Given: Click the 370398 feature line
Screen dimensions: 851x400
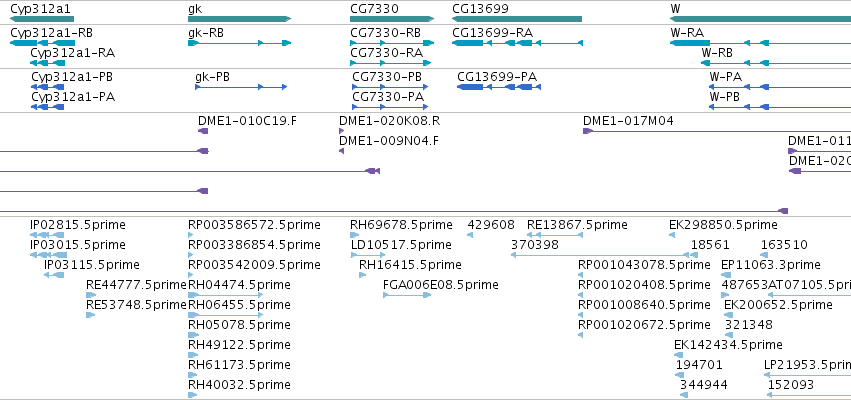Looking at the screenshot, I should [x=600, y=255].
